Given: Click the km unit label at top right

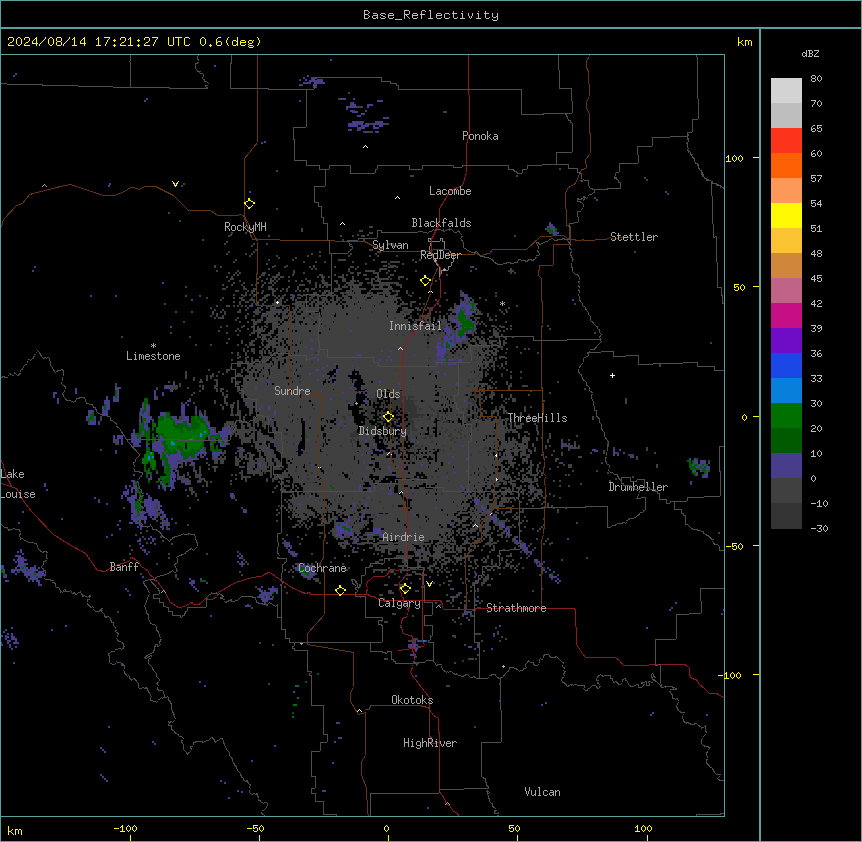Looking at the screenshot, I should [744, 42].
